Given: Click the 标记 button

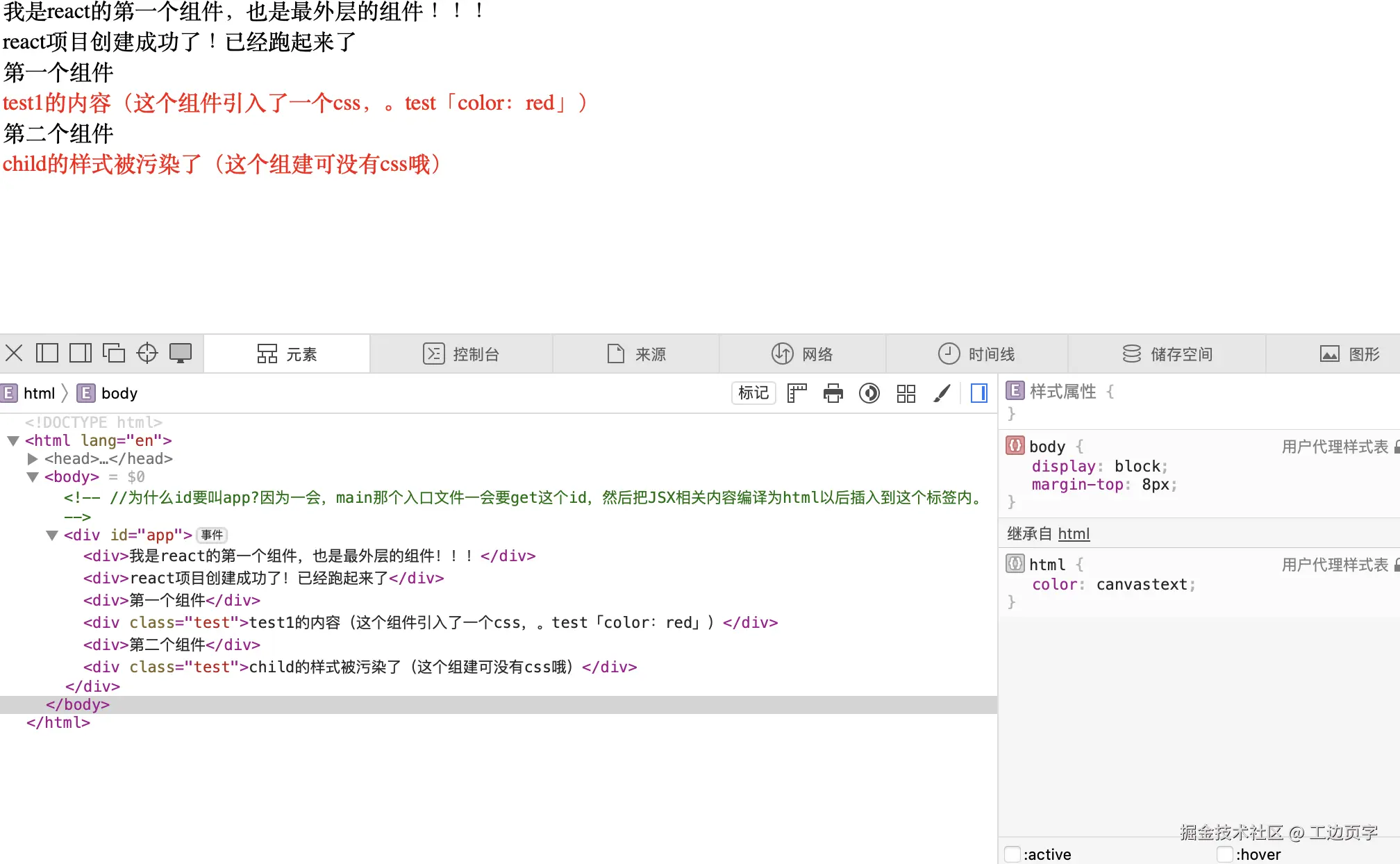Looking at the screenshot, I should pyautogui.click(x=753, y=393).
